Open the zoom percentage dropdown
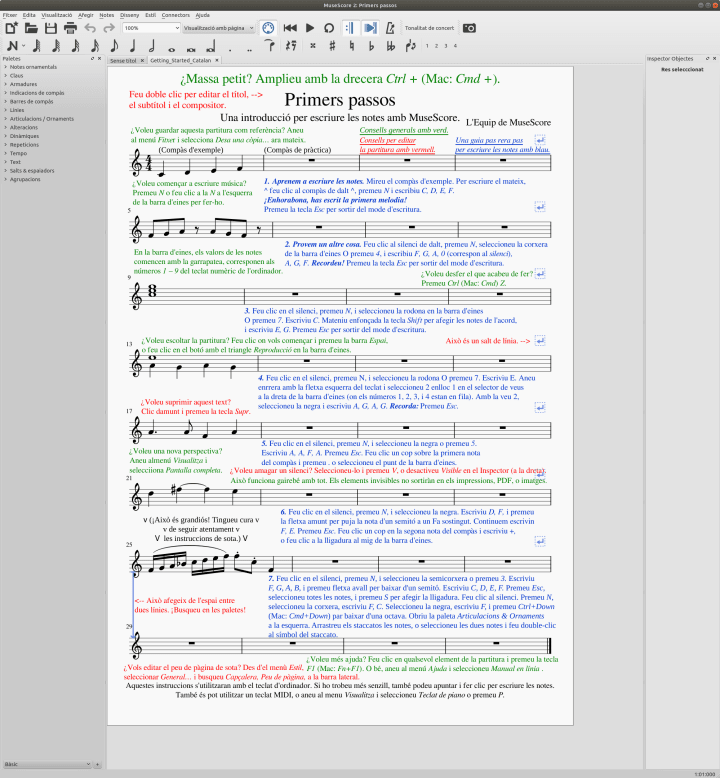This screenshot has height=778, width=720. 151,28
